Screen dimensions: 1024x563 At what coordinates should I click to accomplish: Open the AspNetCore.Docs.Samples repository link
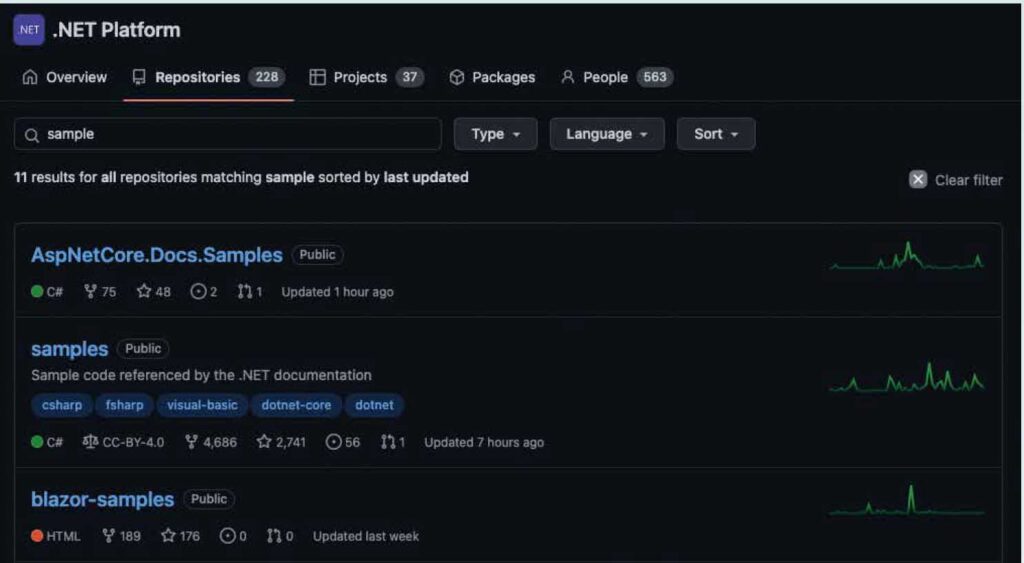coord(157,255)
